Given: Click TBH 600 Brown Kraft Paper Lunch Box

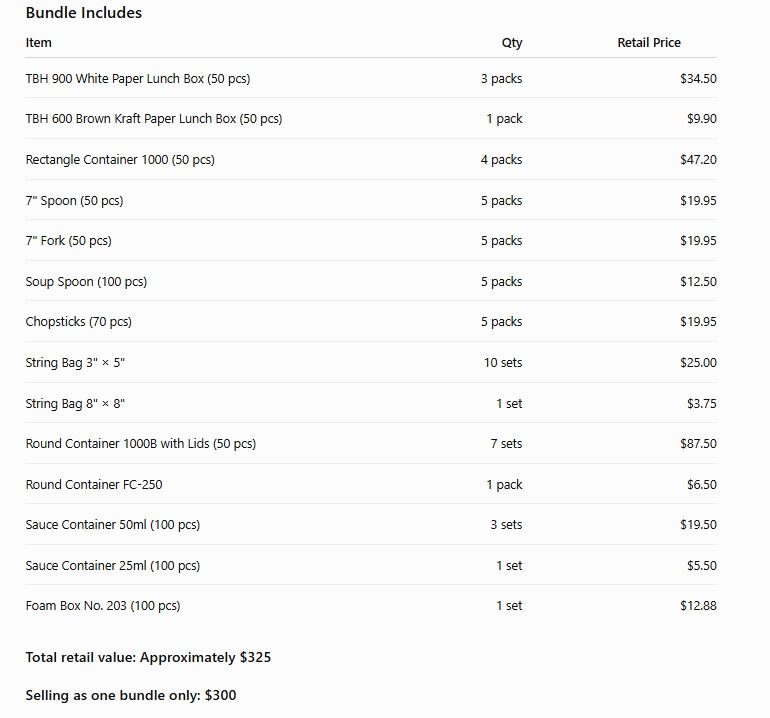Looking at the screenshot, I should 154,119.
